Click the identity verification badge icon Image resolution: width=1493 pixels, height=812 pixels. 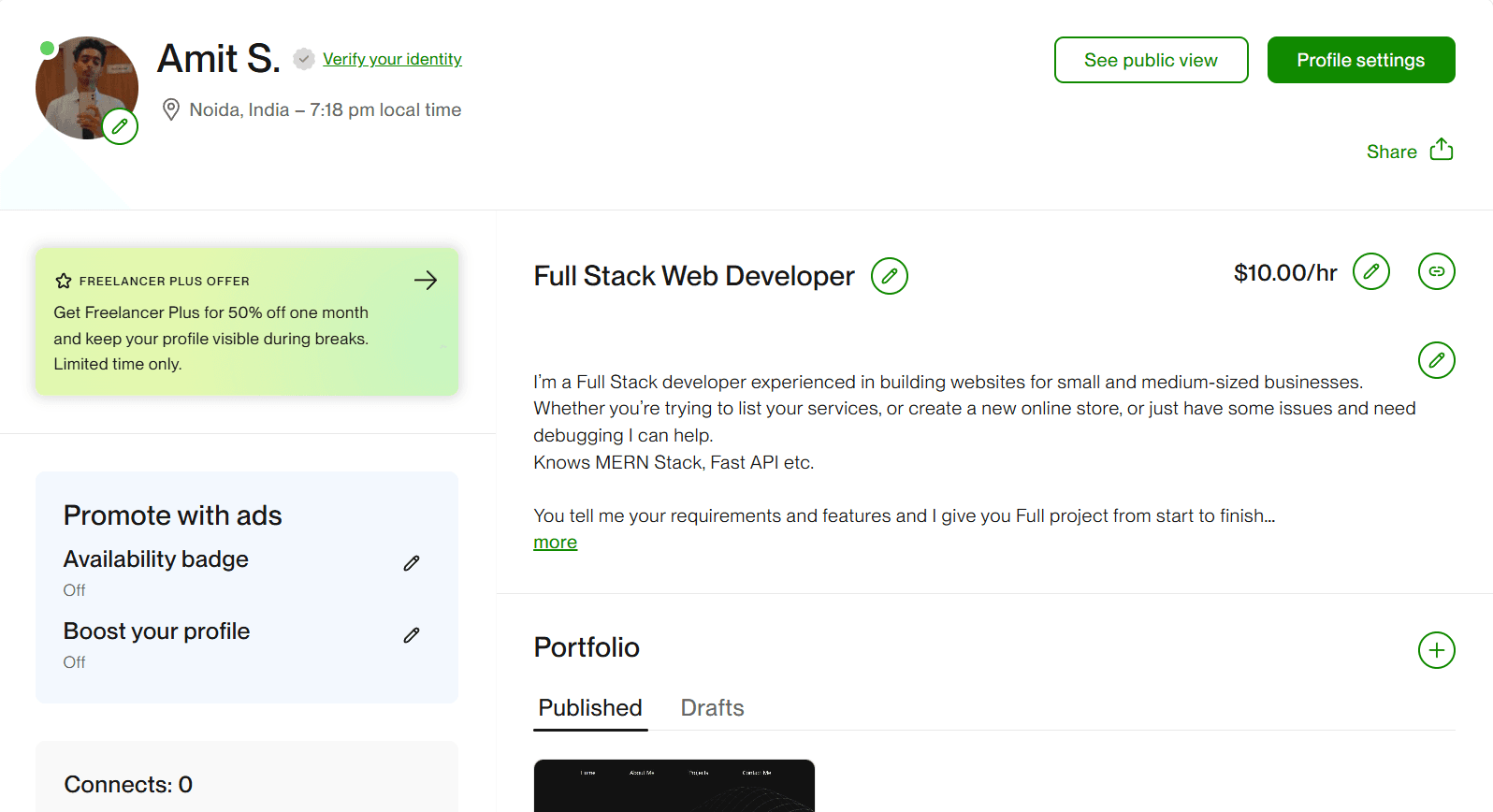pyautogui.click(x=303, y=59)
